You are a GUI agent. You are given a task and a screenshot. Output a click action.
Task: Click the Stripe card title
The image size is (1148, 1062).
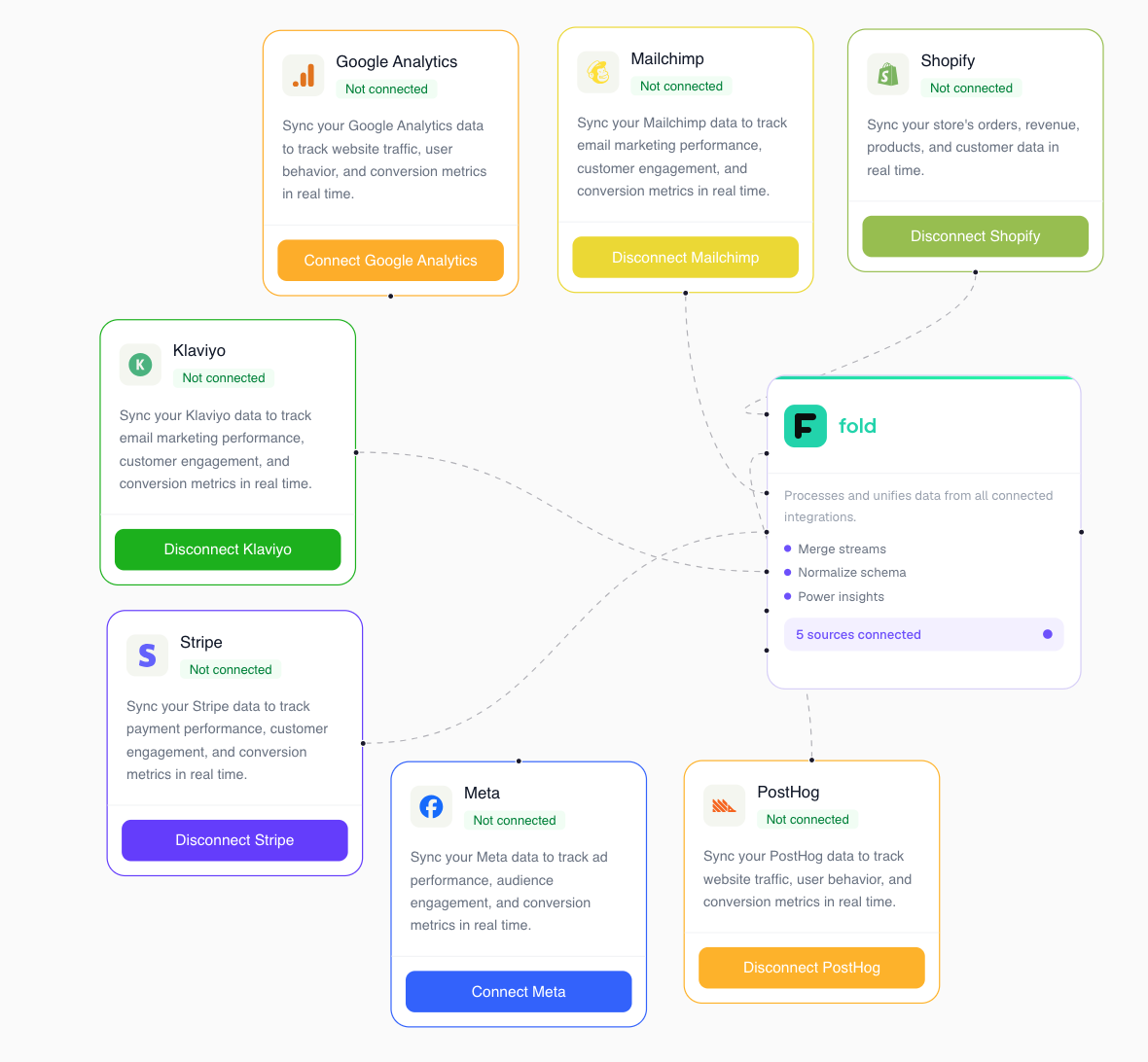[201, 642]
